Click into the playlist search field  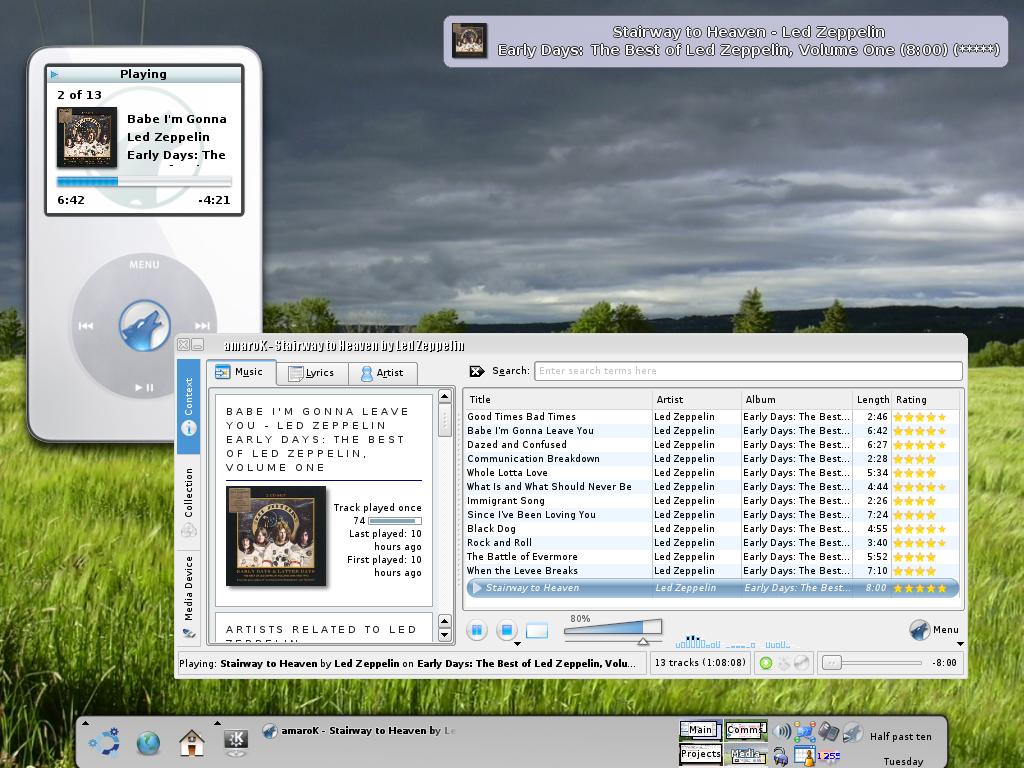tap(748, 371)
